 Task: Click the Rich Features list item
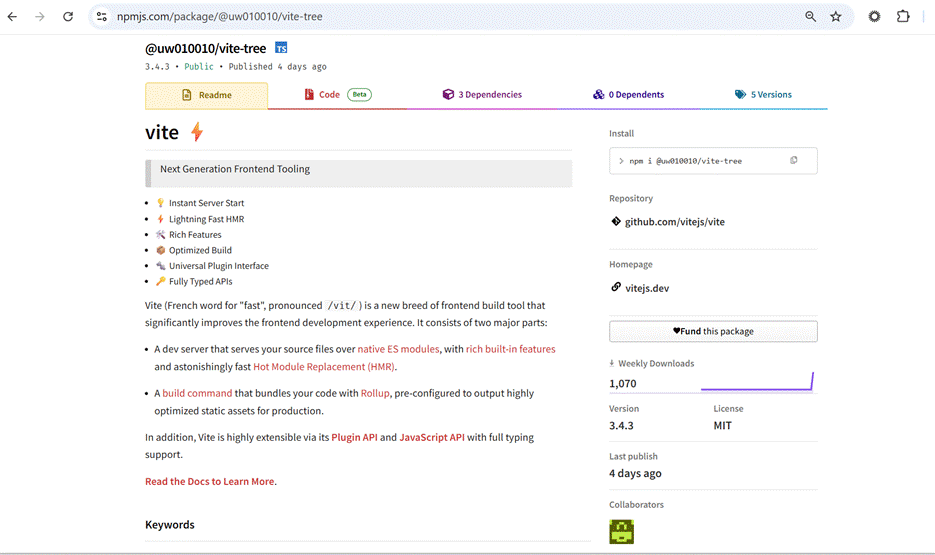pyautogui.click(x=195, y=235)
